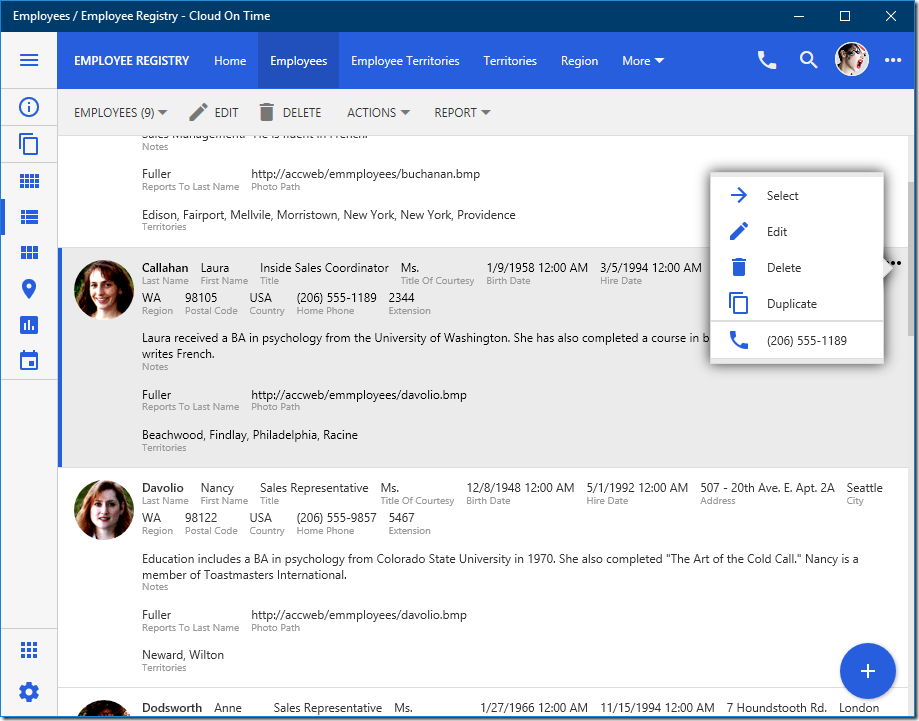Click the Callahan last name
Screen dimensions: 919x721
click(x=165, y=267)
